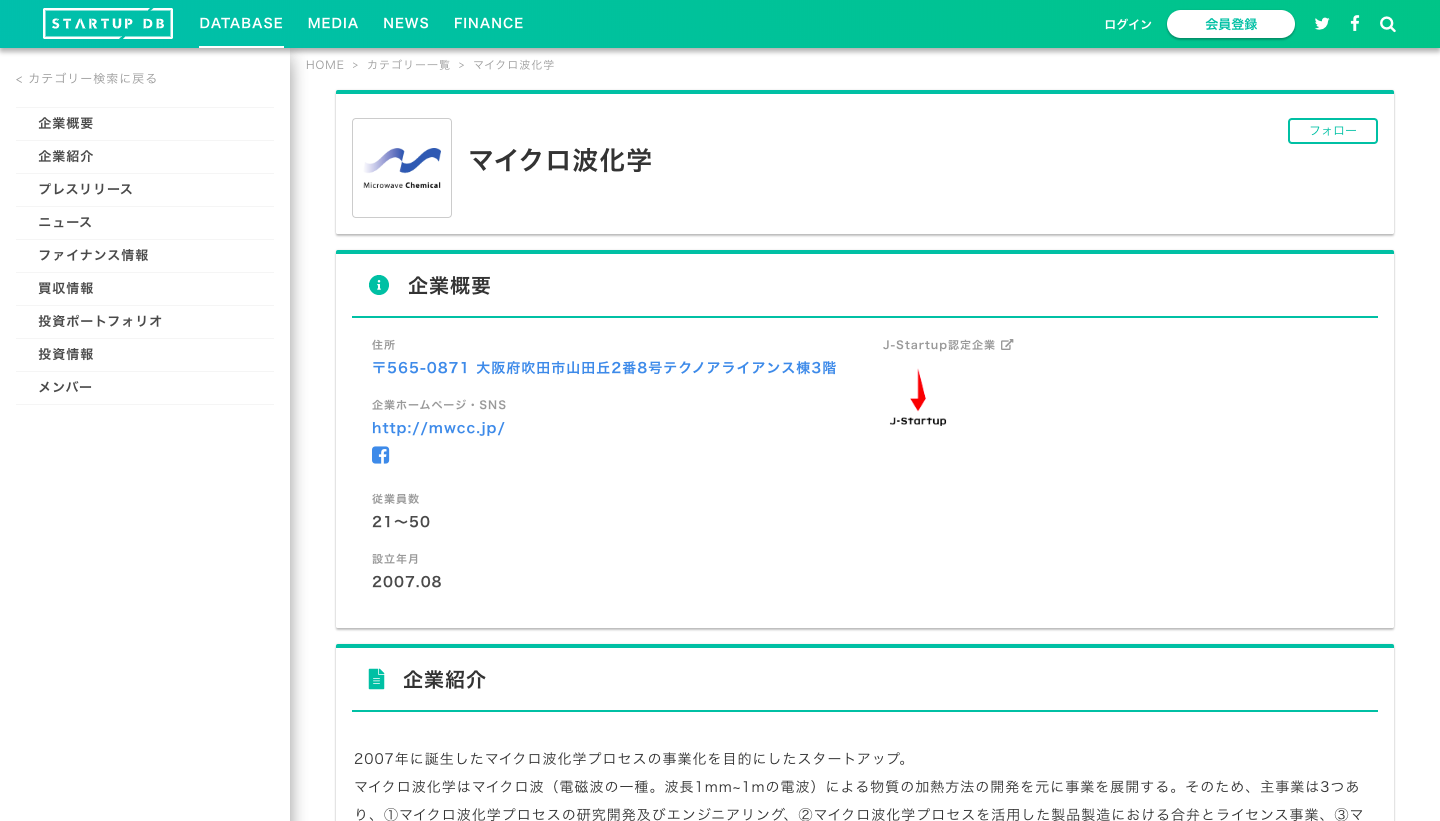The image size is (1440, 821).
Task: Select 投資情報 in the sidebar
Action: pos(145,355)
